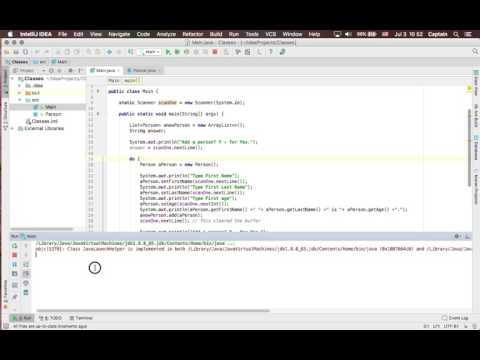Screen dimensions: 480x360
Task: Switch to the Person.java editor tab
Action: [144, 71]
